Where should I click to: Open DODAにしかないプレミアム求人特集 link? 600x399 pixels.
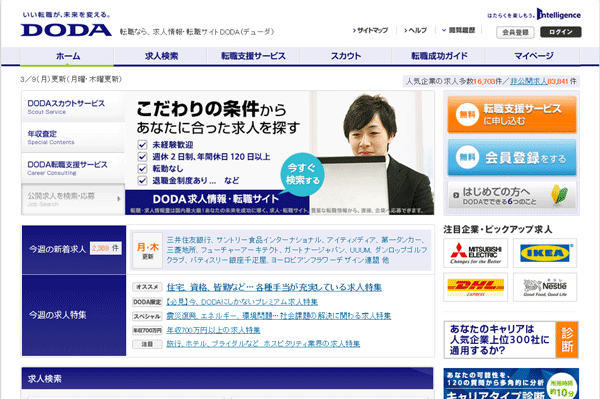pyautogui.click(x=242, y=302)
